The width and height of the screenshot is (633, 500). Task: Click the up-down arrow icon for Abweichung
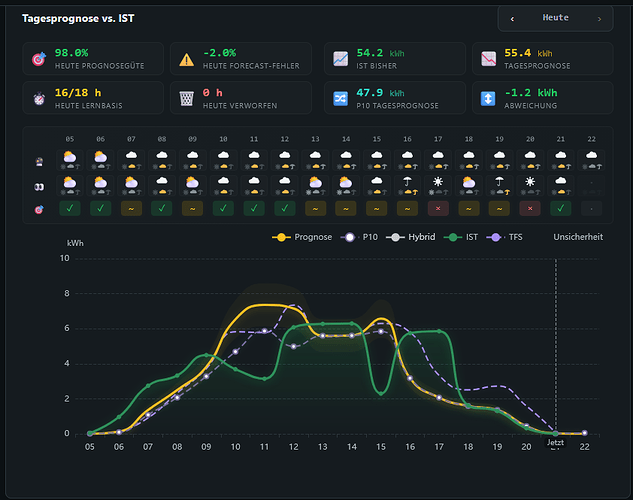488,98
